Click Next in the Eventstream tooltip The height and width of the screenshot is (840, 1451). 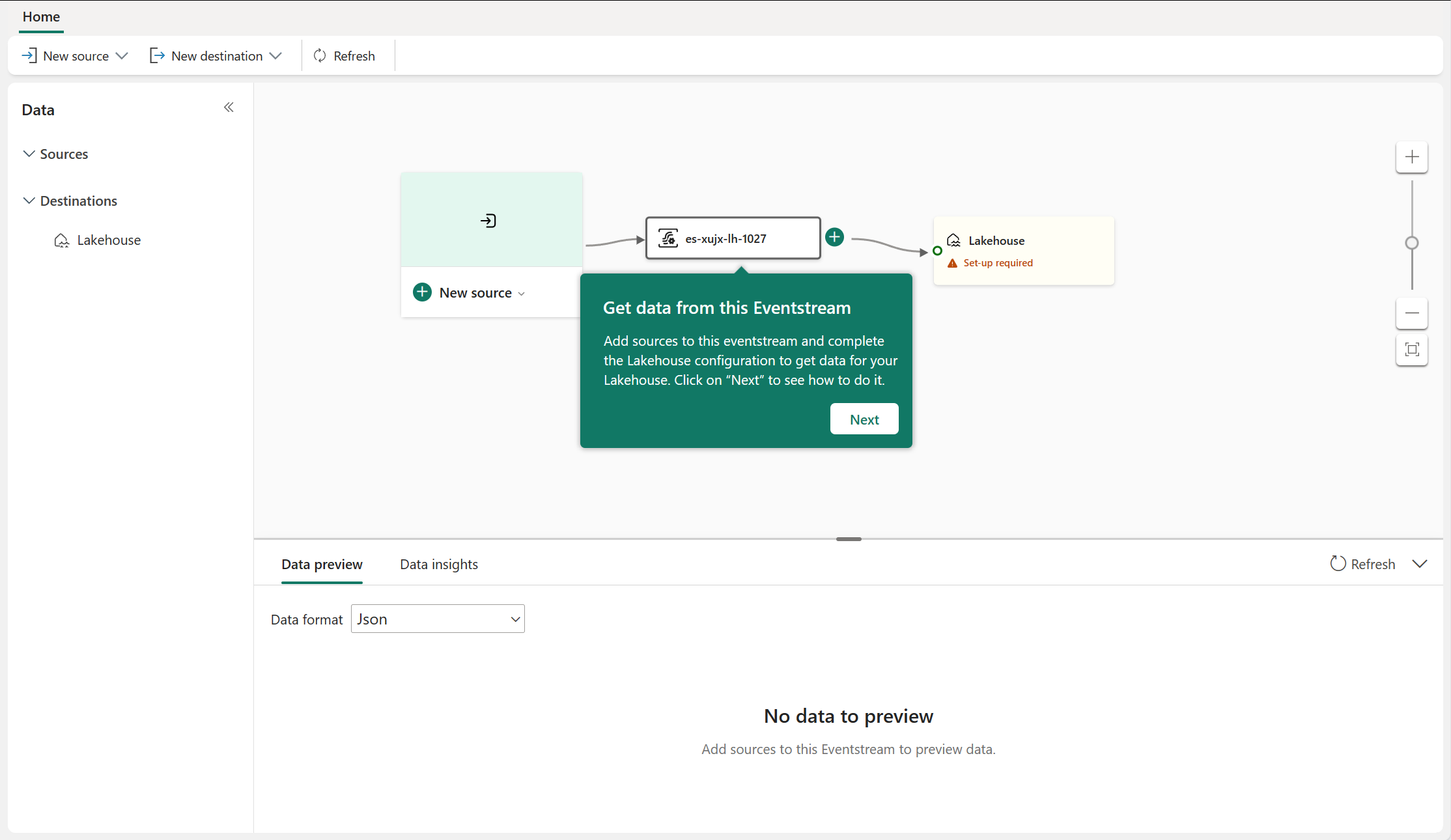point(864,419)
